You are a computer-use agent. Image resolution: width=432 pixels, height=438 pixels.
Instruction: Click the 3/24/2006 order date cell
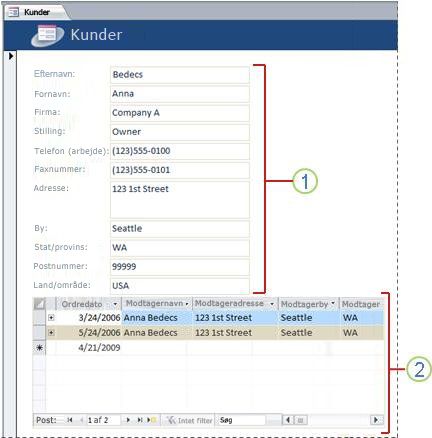(89, 318)
